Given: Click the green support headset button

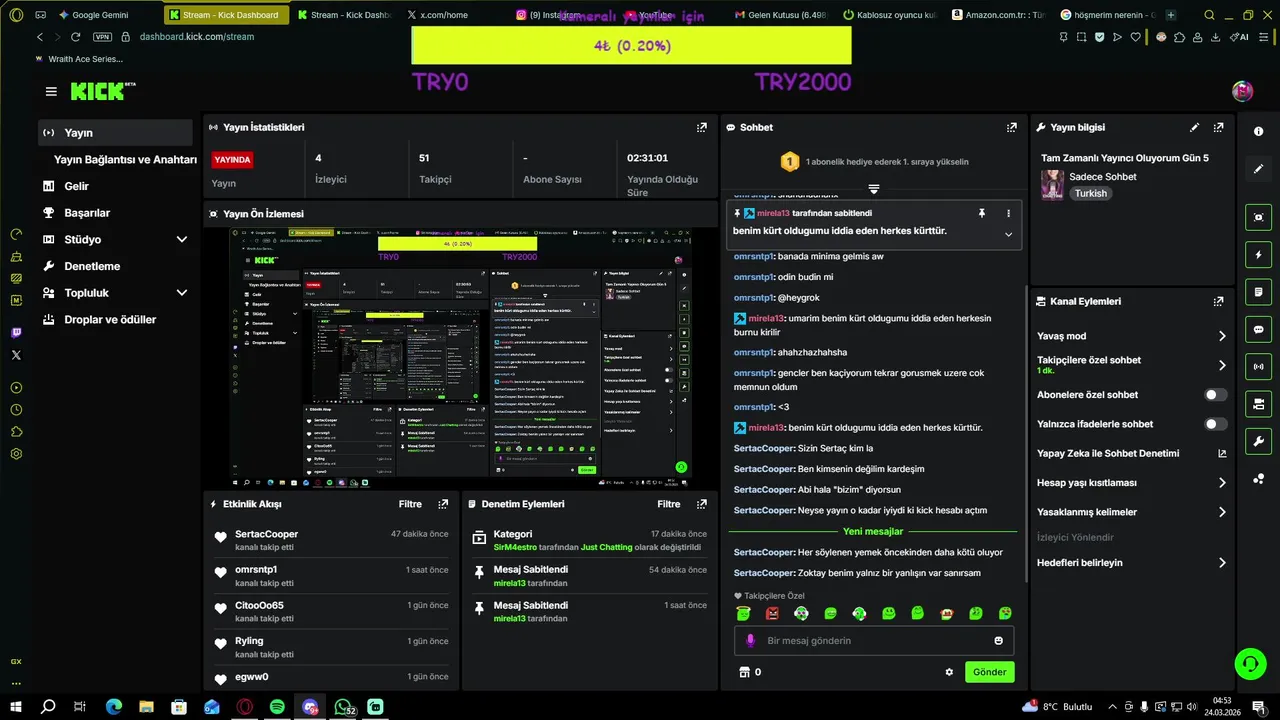Looking at the screenshot, I should pyautogui.click(x=1249, y=663).
